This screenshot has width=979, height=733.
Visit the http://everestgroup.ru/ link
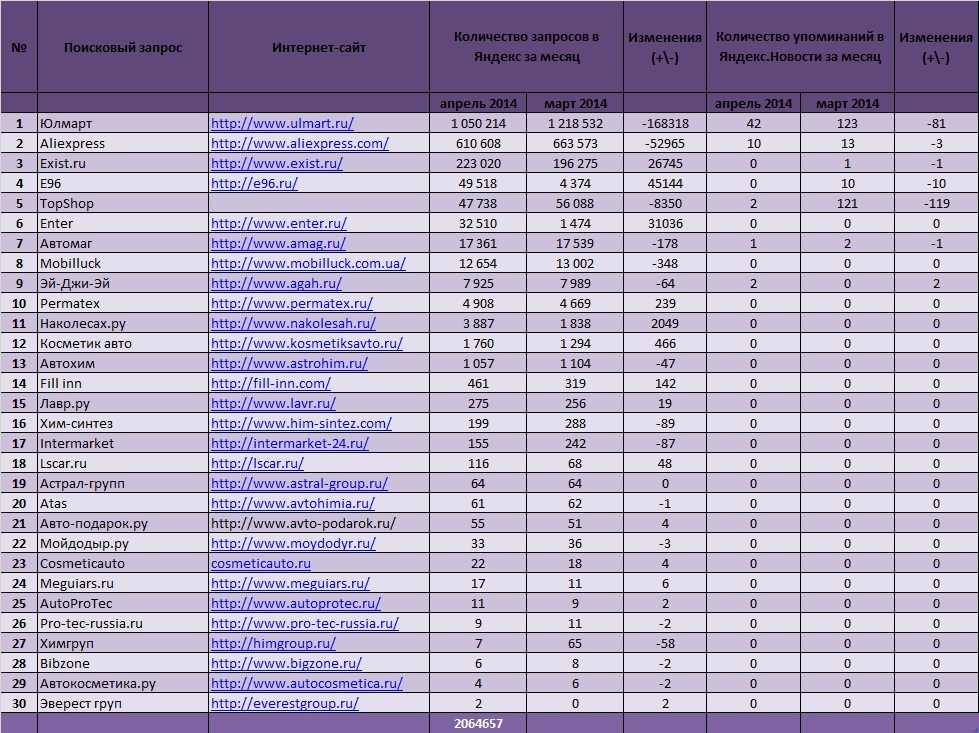(285, 703)
